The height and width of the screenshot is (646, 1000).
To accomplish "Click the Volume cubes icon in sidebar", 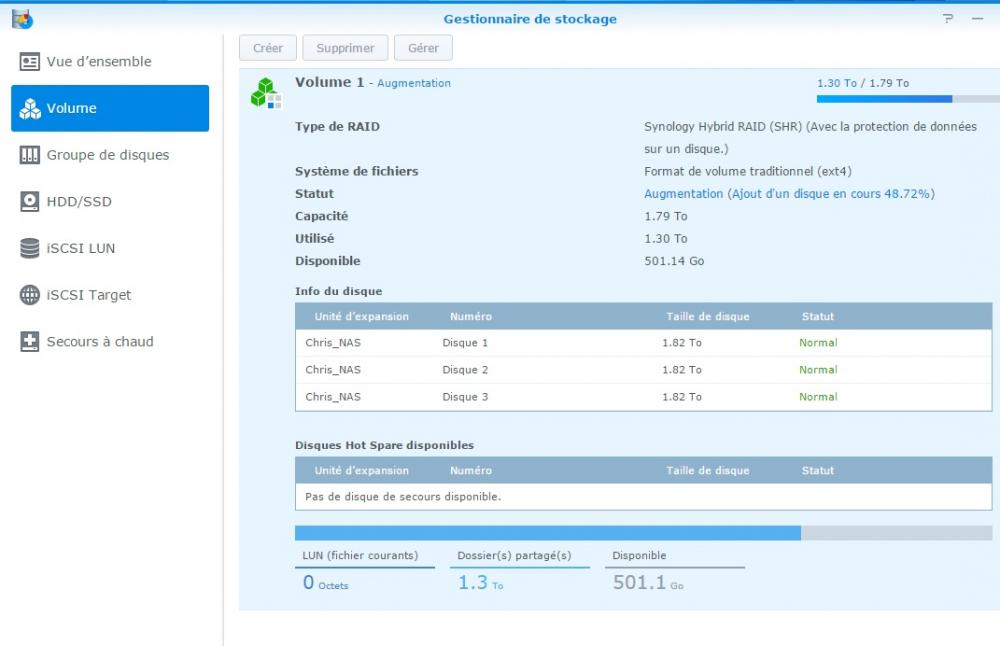I will coord(30,109).
